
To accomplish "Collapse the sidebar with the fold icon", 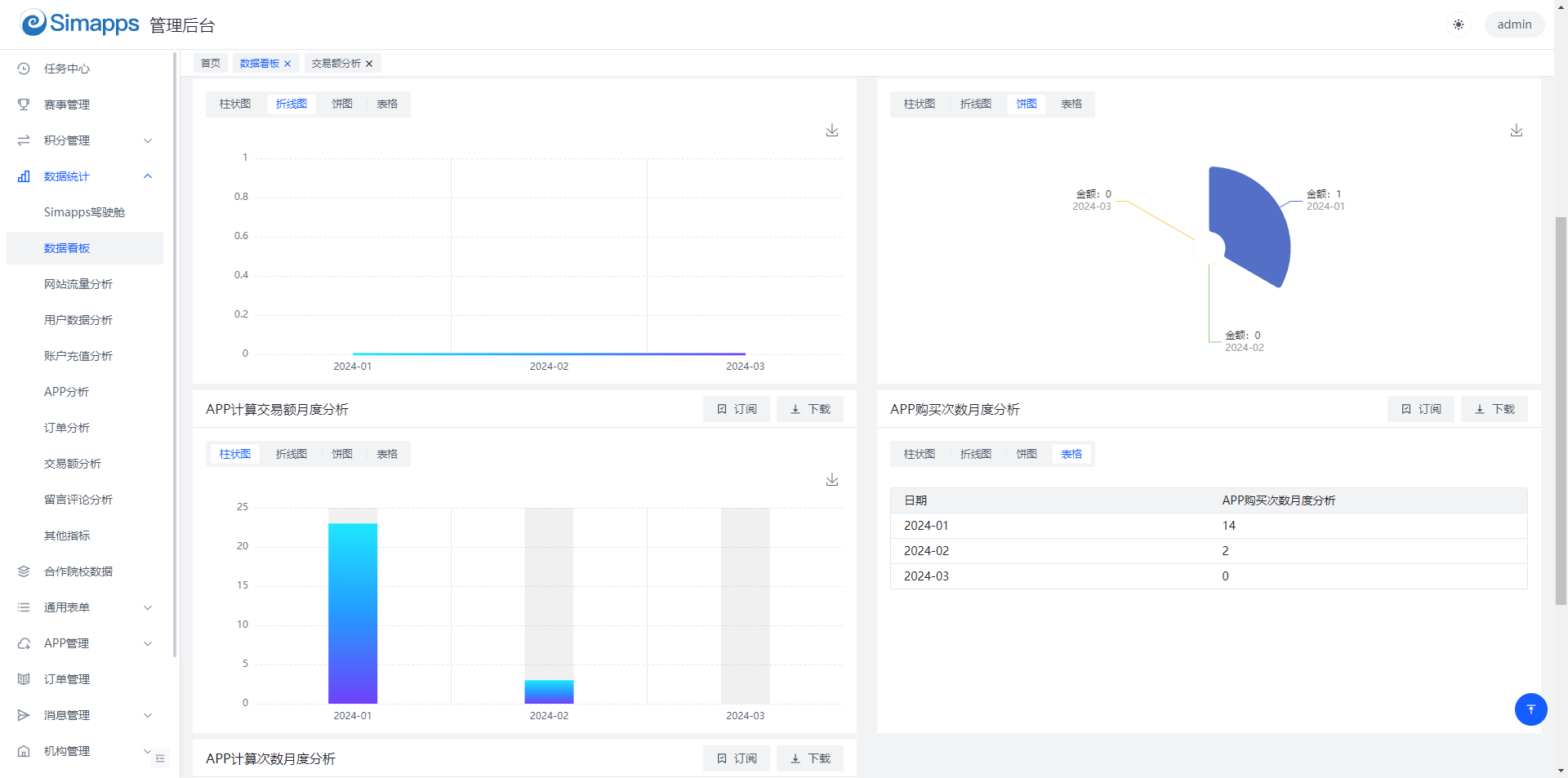I will click(x=160, y=758).
